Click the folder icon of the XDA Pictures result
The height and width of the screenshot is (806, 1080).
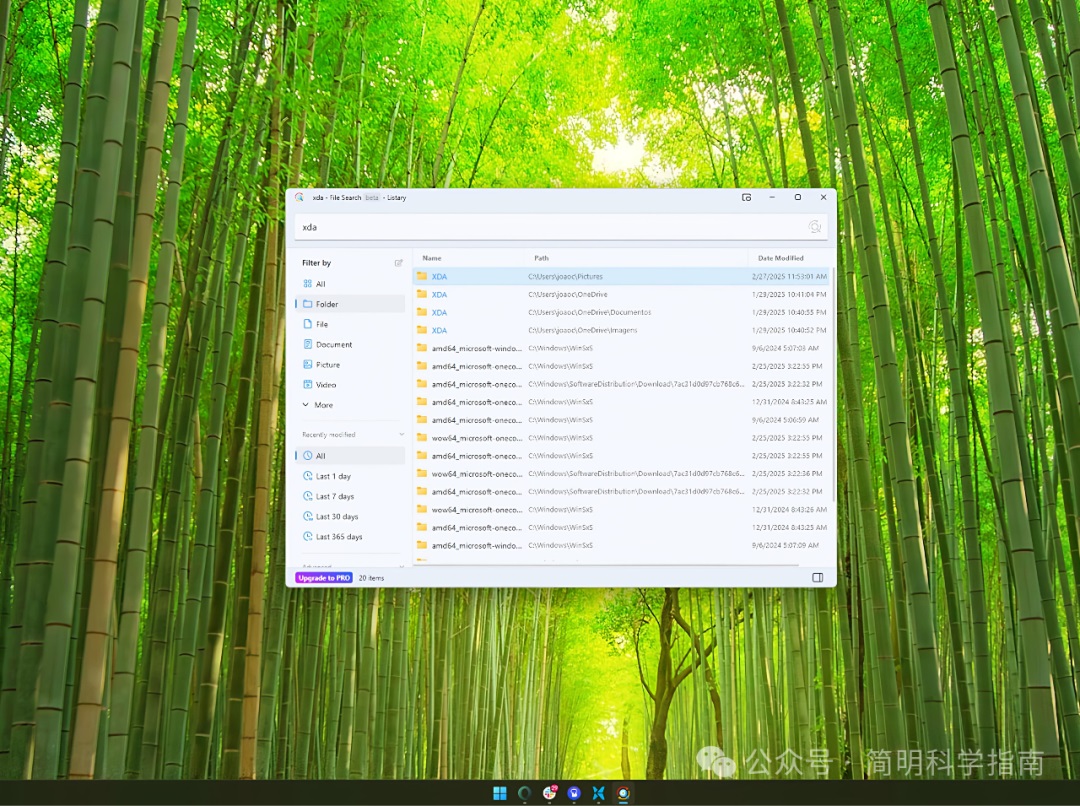(x=422, y=276)
